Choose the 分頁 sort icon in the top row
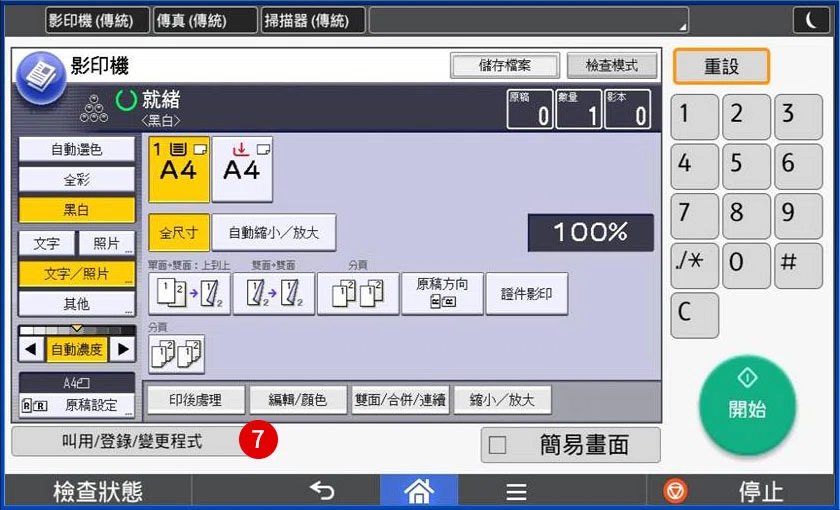Image resolution: width=840 pixels, height=510 pixels. [358, 294]
